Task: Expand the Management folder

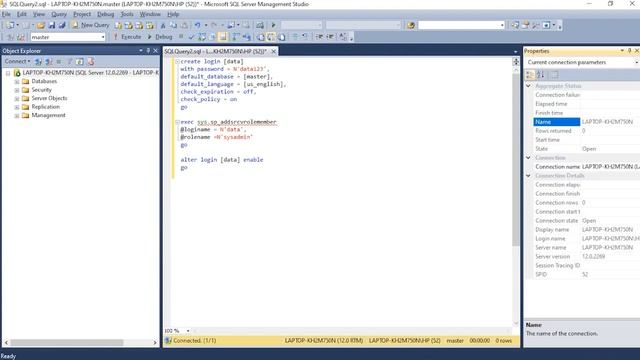Action: [x=17, y=116]
